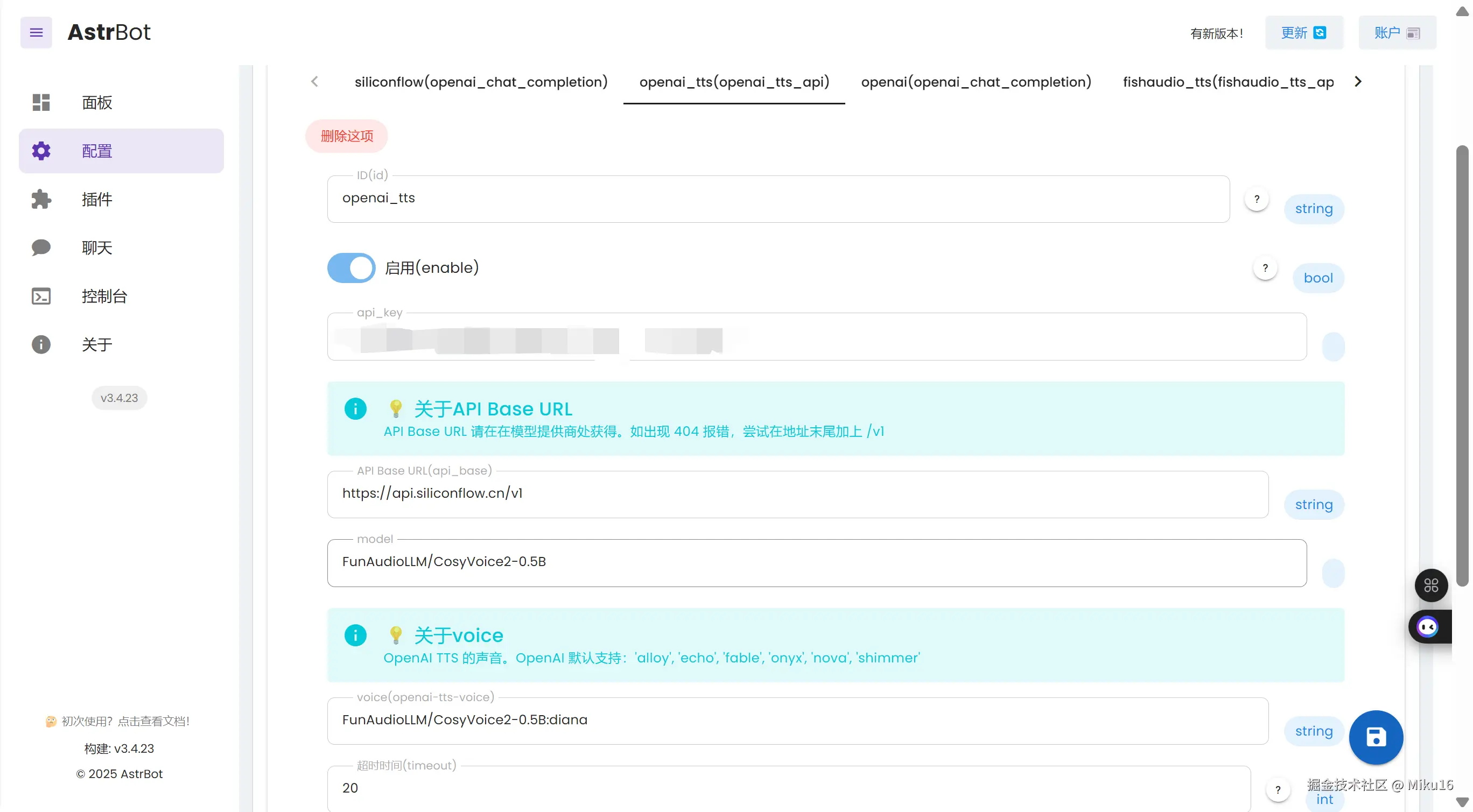Switch to openai(openai_chat_completion) tab
1473x812 pixels.
[x=976, y=82]
